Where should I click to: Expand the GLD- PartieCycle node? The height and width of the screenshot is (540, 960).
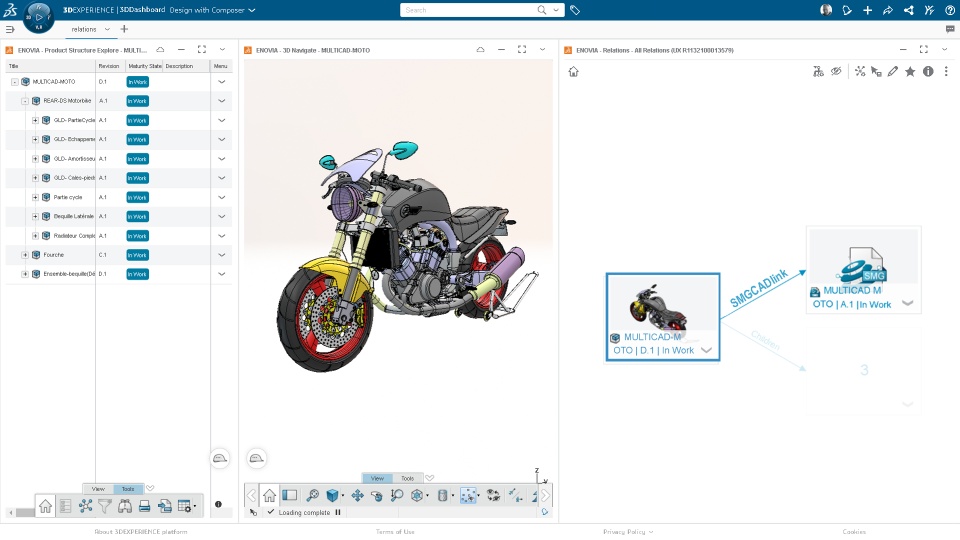[36, 120]
